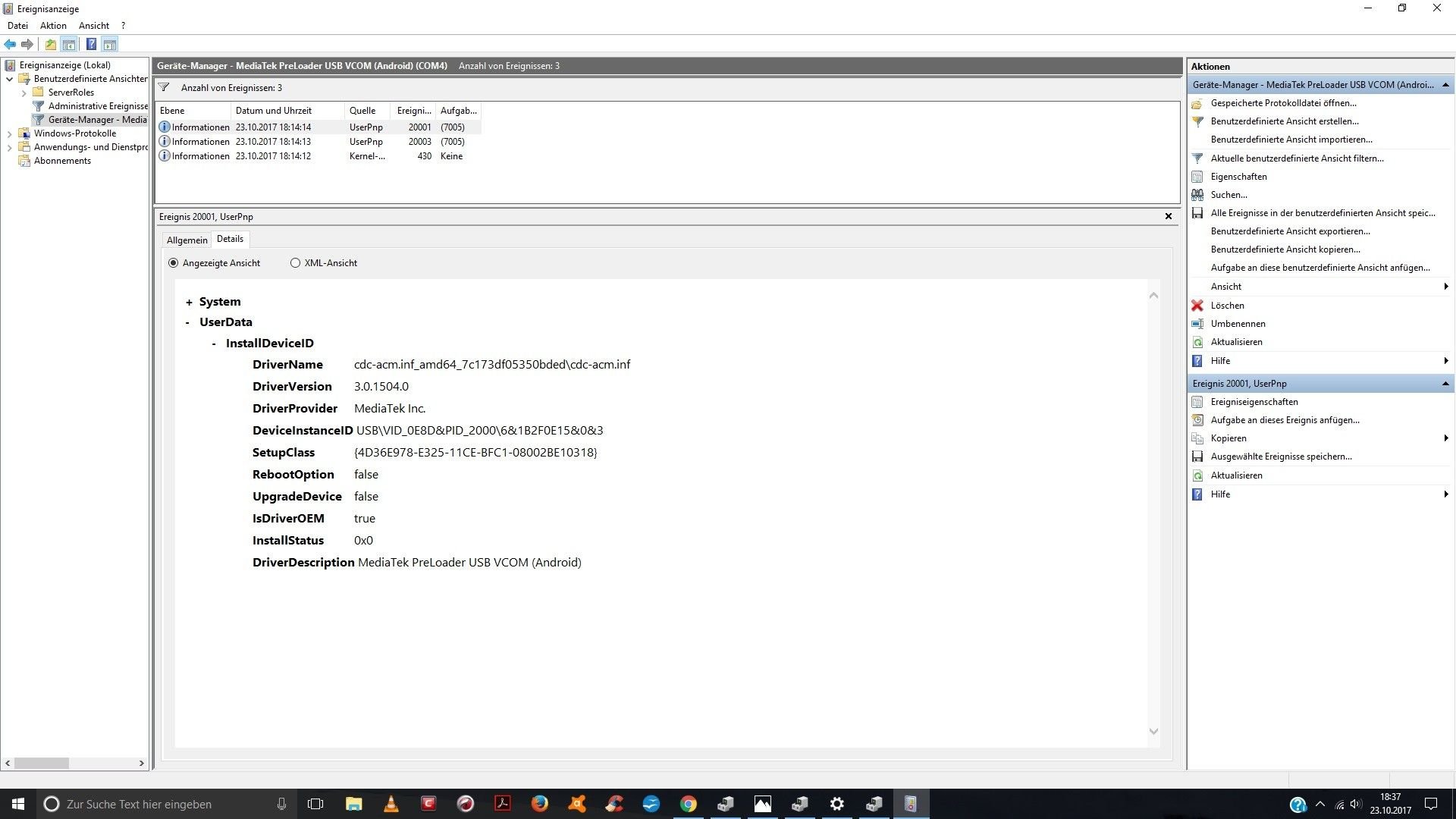
Task: Select the Kernel event 430 row
Action: coord(318,155)
